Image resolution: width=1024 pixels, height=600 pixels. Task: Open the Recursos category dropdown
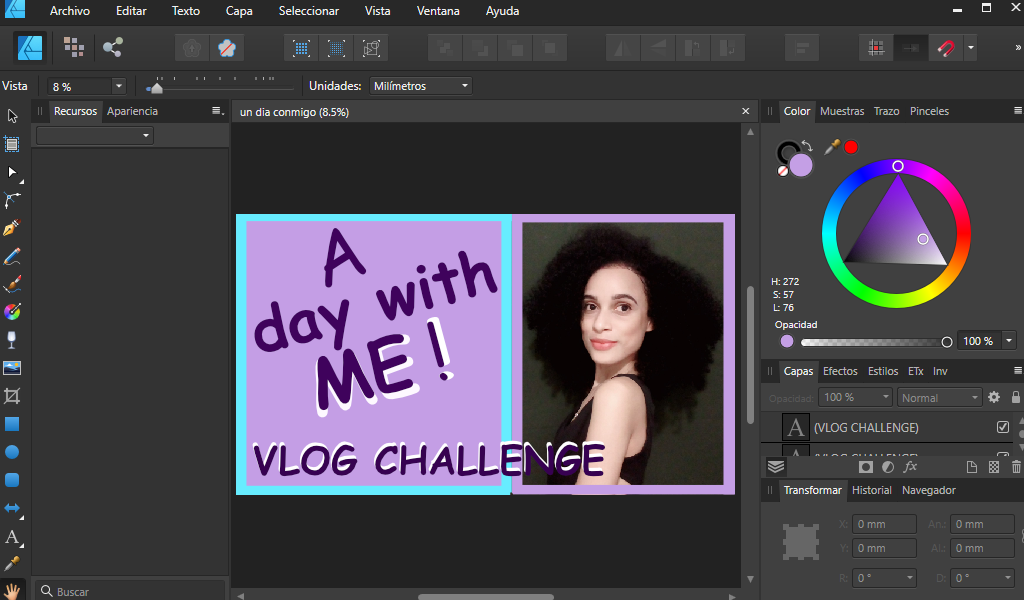coord(95,136)
